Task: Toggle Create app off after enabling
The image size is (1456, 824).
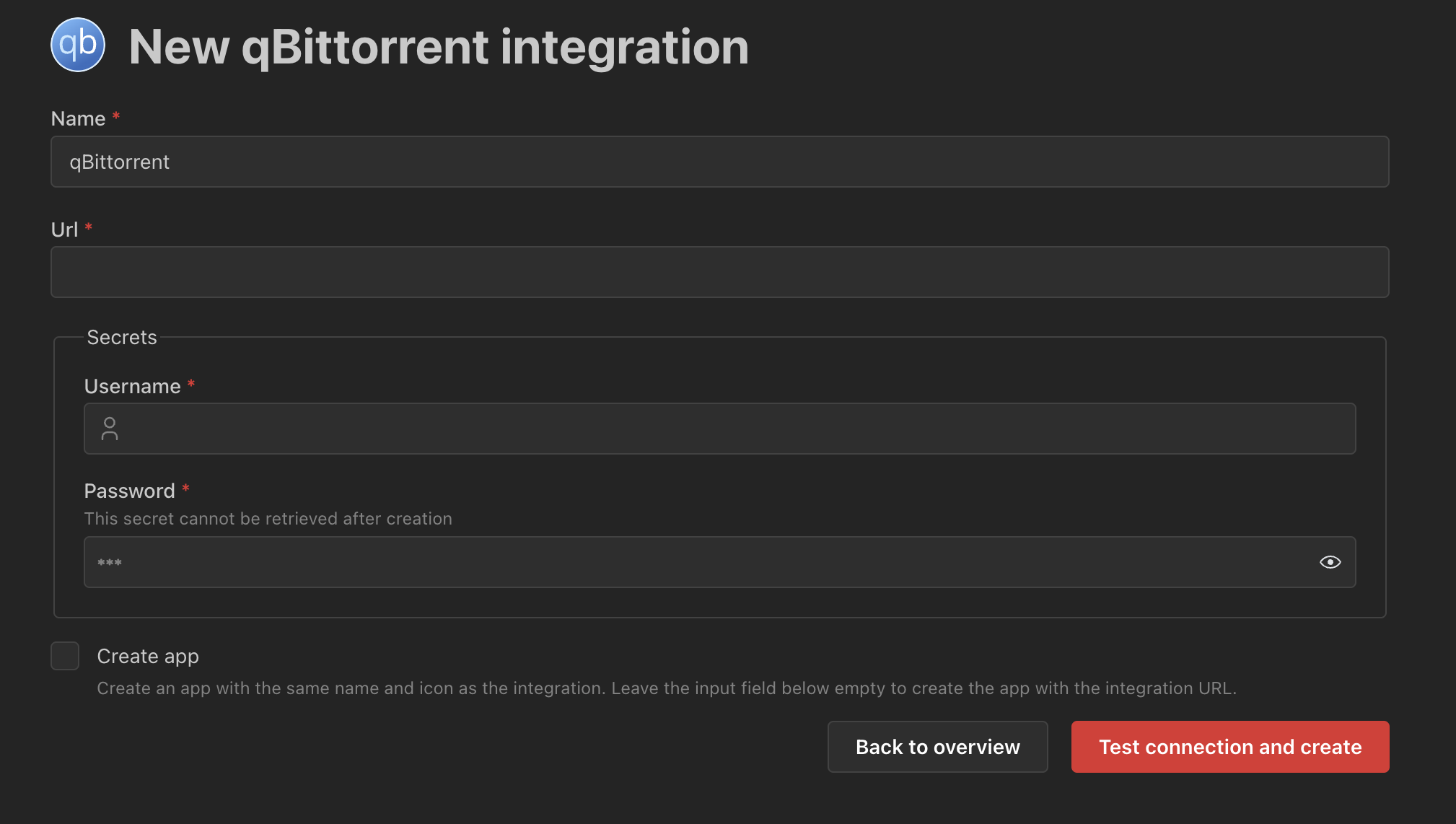Action: tap(64, 656)
